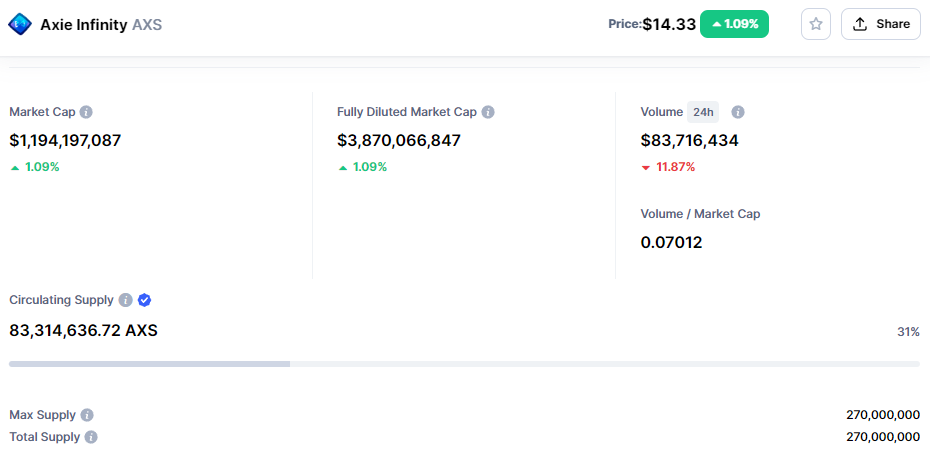
Task: Click the Total Supply value 270,000,000
Action: [883, 437]
